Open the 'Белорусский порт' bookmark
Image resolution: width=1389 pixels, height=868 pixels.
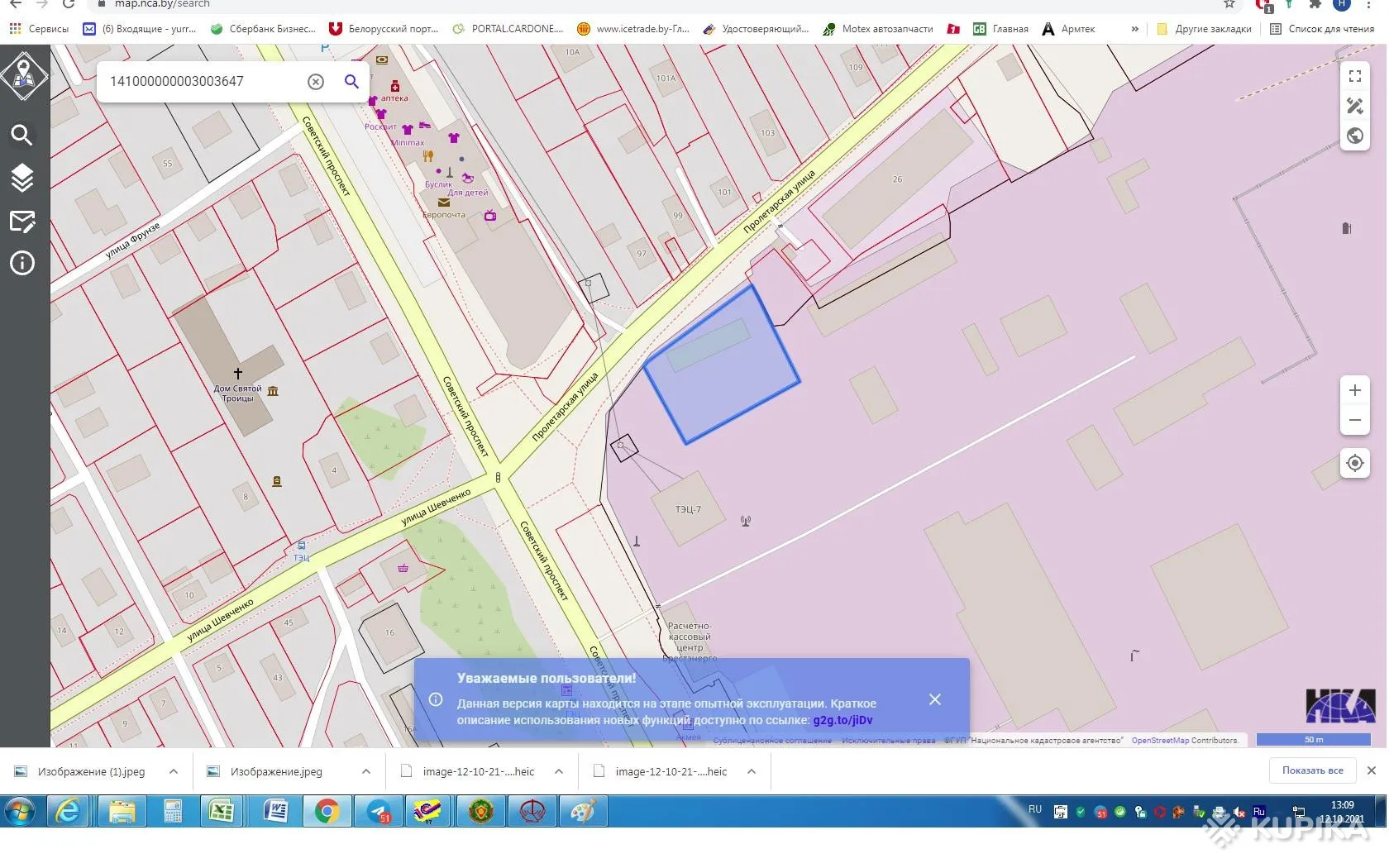pos(384,29)
